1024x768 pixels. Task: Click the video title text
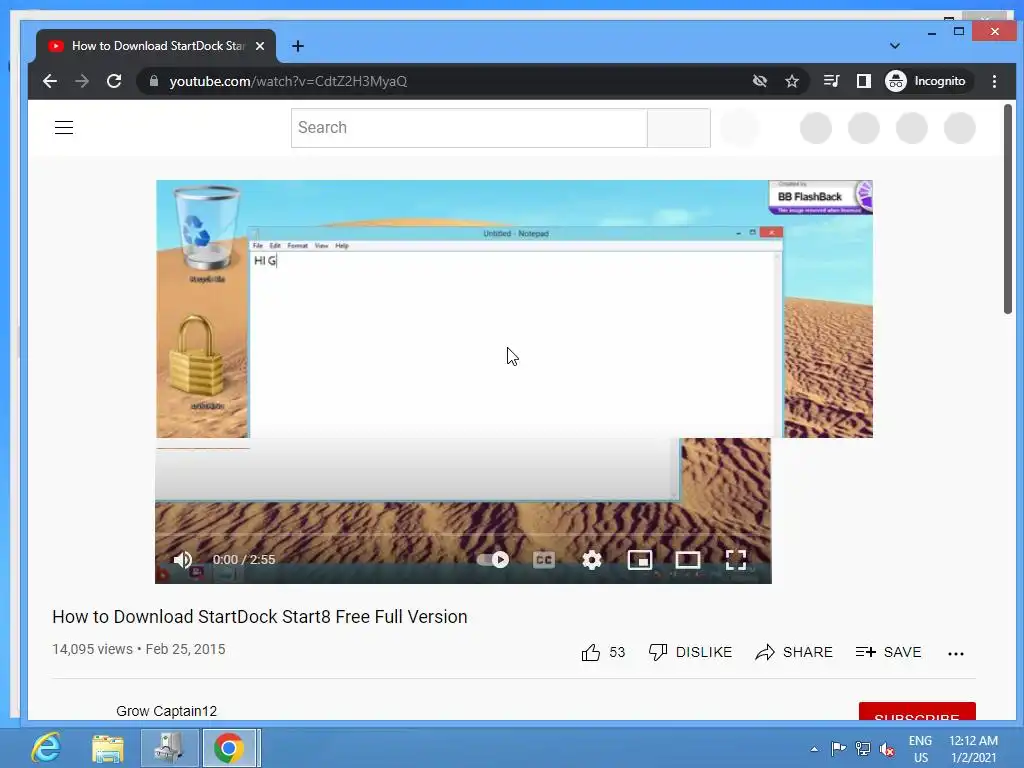tap(260, 617)
